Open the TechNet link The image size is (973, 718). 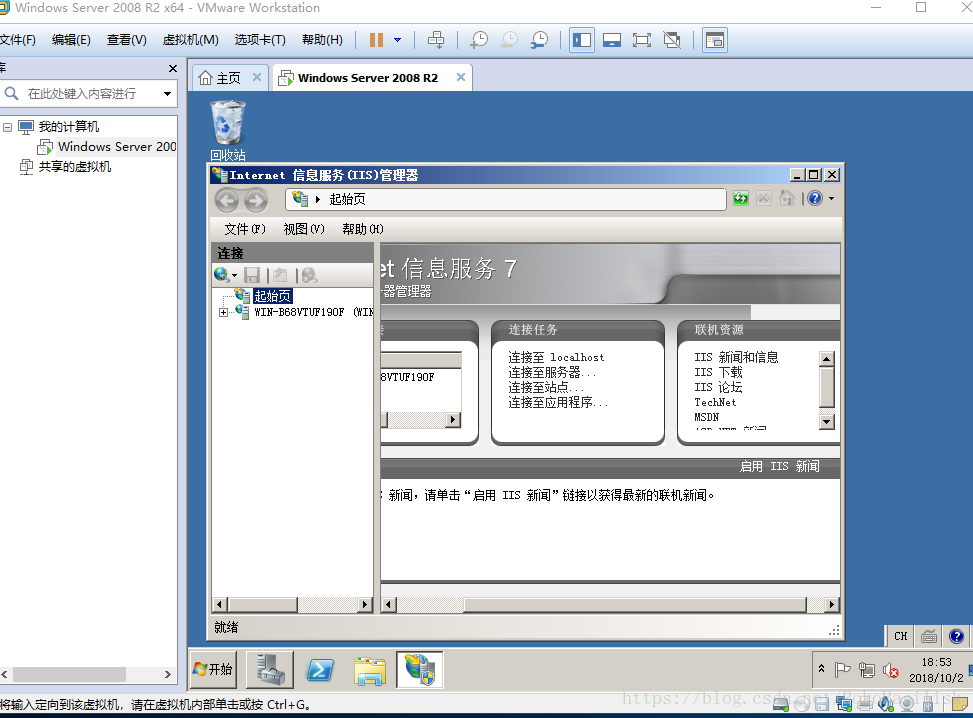[715, 402]
